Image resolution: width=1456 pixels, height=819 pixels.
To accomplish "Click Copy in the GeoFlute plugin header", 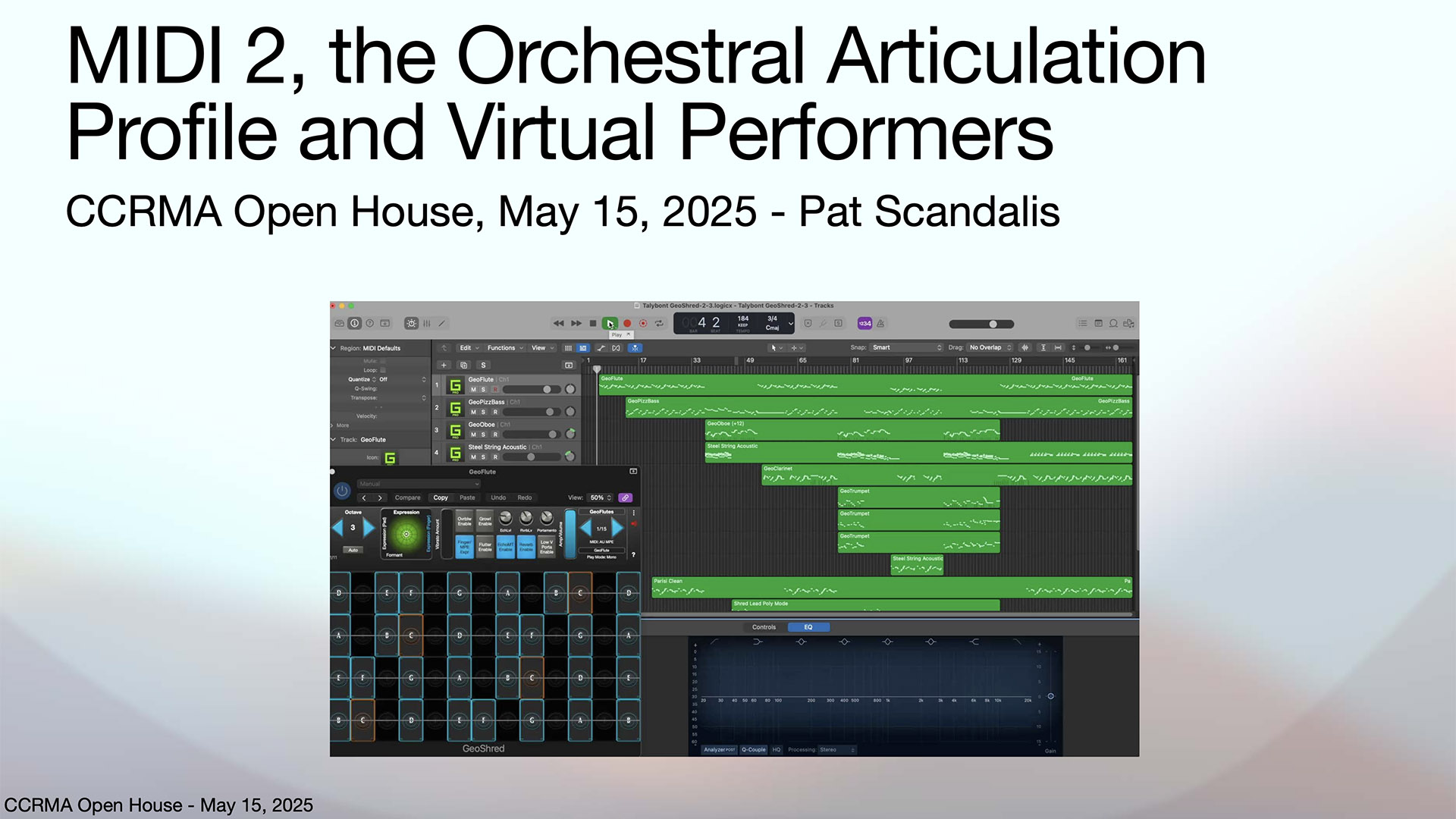I will click(441, 498).
